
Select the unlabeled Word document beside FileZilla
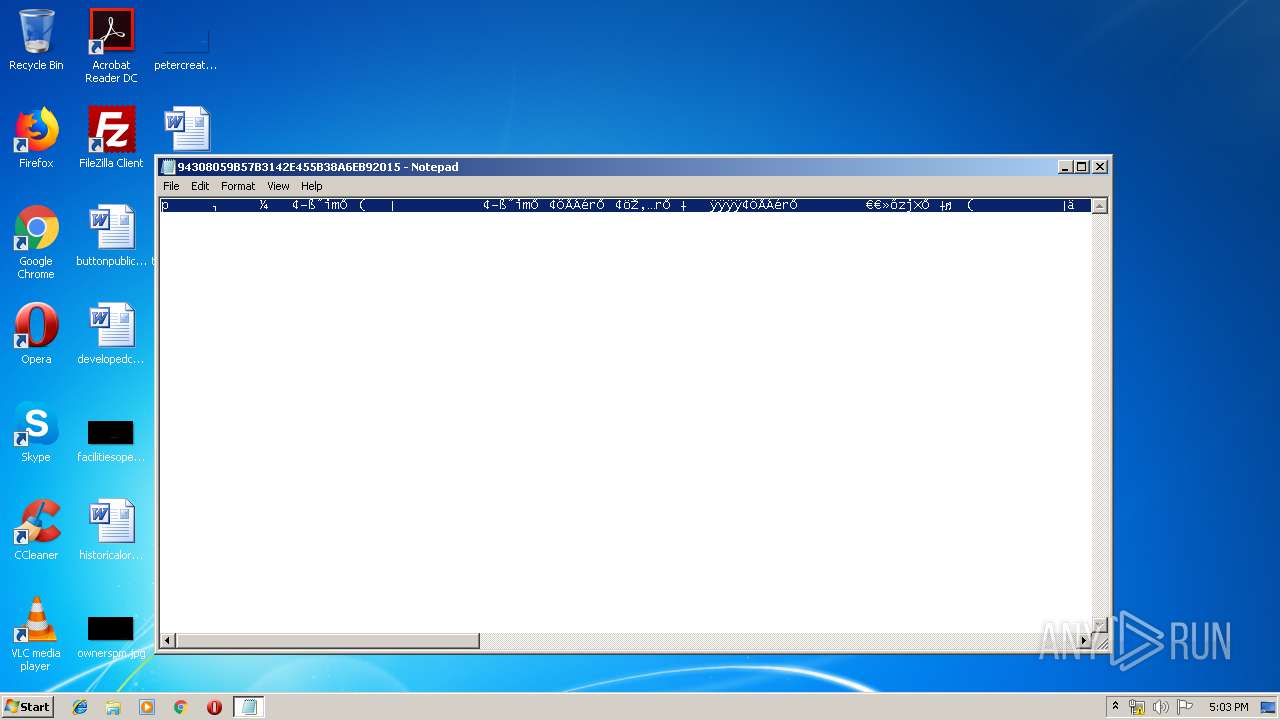(187, 130)
